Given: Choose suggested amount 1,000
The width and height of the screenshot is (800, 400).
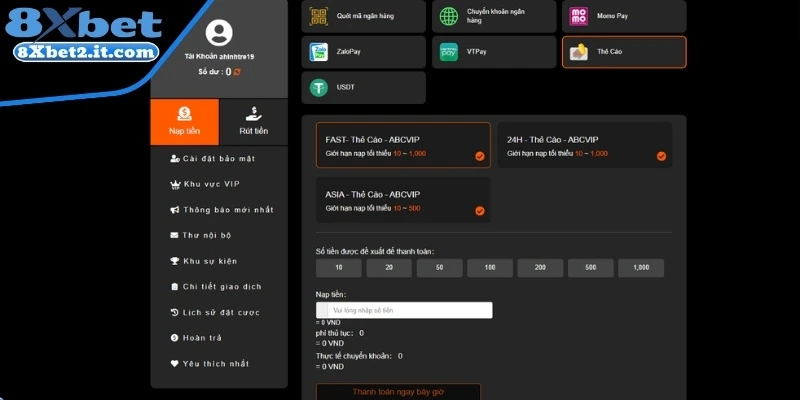Looking at the screenshot, I should (x=641, y=268).
